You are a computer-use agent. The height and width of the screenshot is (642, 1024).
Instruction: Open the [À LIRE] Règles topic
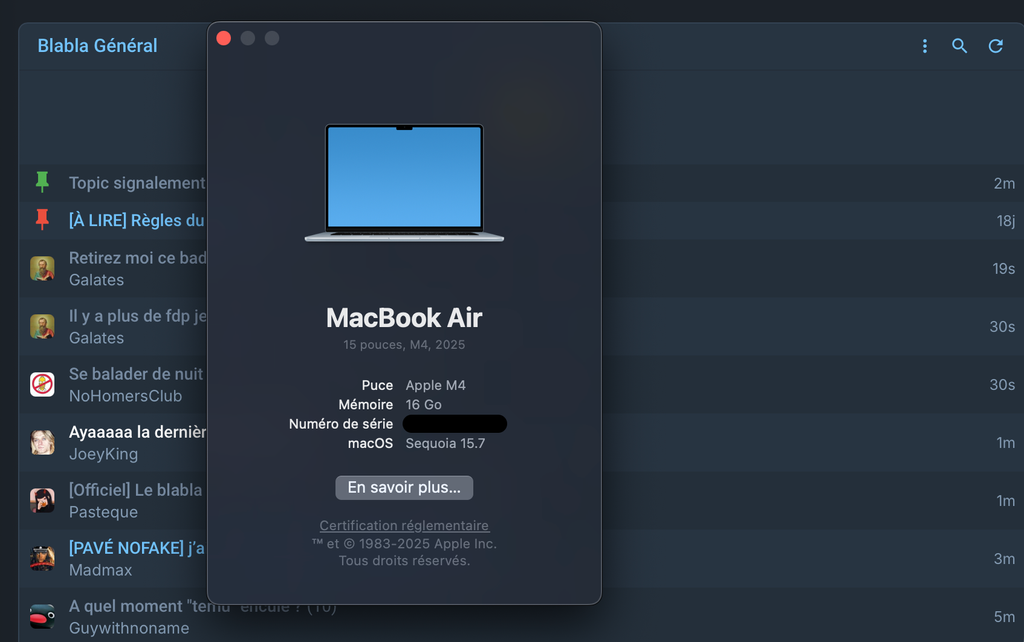136,220
